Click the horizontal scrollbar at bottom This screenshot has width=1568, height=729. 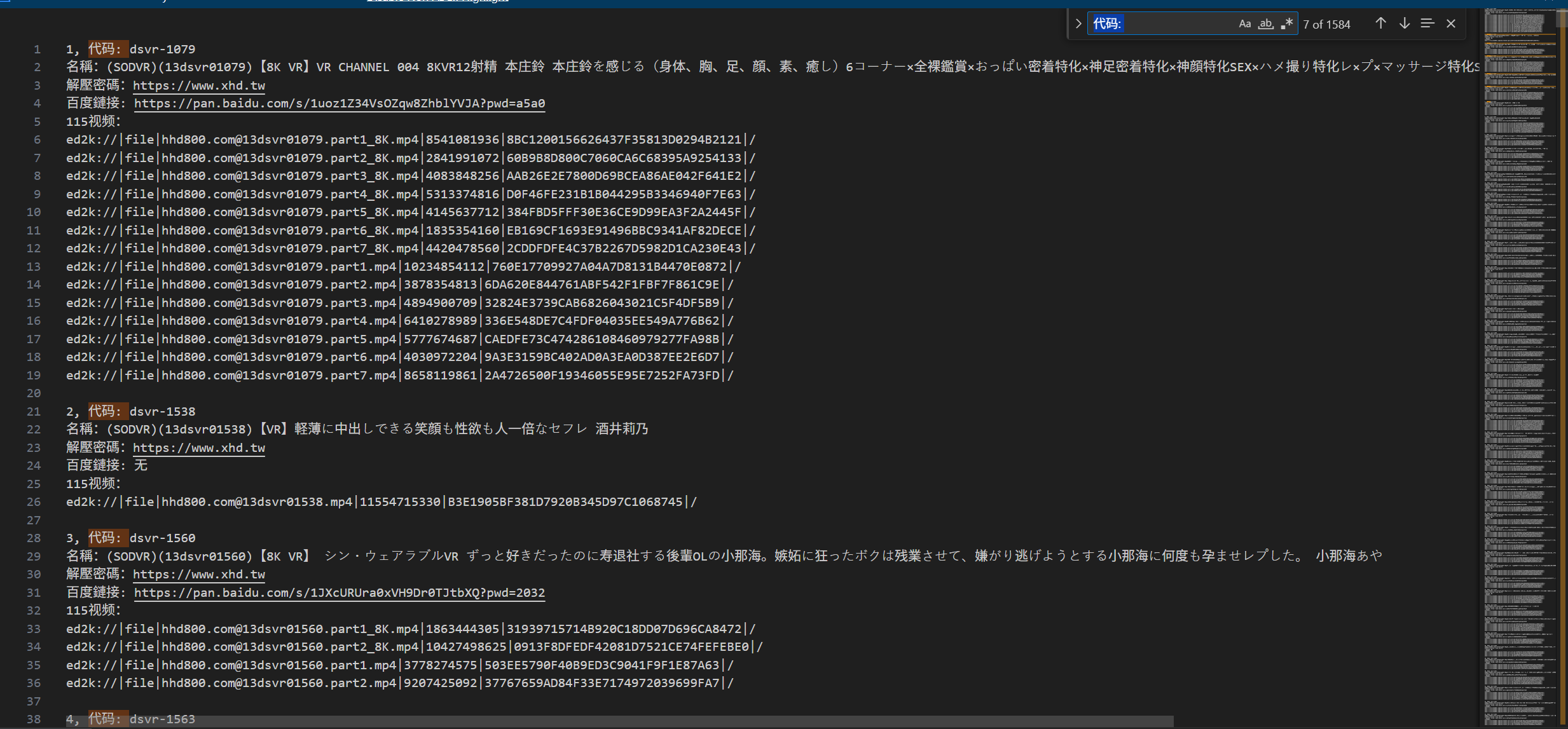tap(620, 721)
